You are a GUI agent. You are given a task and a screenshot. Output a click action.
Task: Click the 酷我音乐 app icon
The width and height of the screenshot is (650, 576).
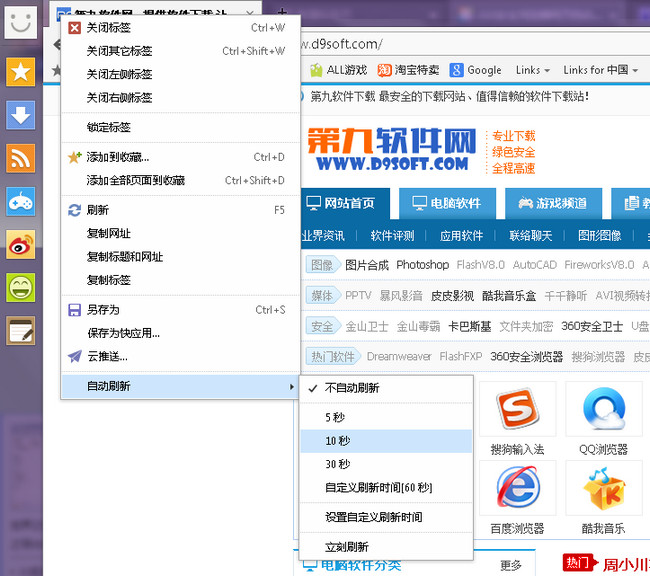(x=604, y=488)
